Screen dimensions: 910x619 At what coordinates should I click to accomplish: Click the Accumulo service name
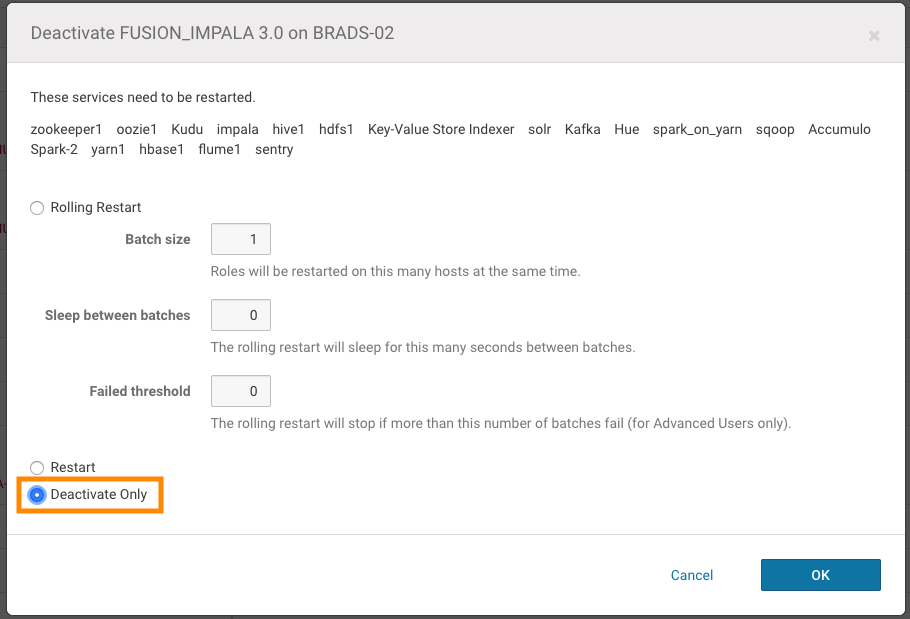[839, 129]
